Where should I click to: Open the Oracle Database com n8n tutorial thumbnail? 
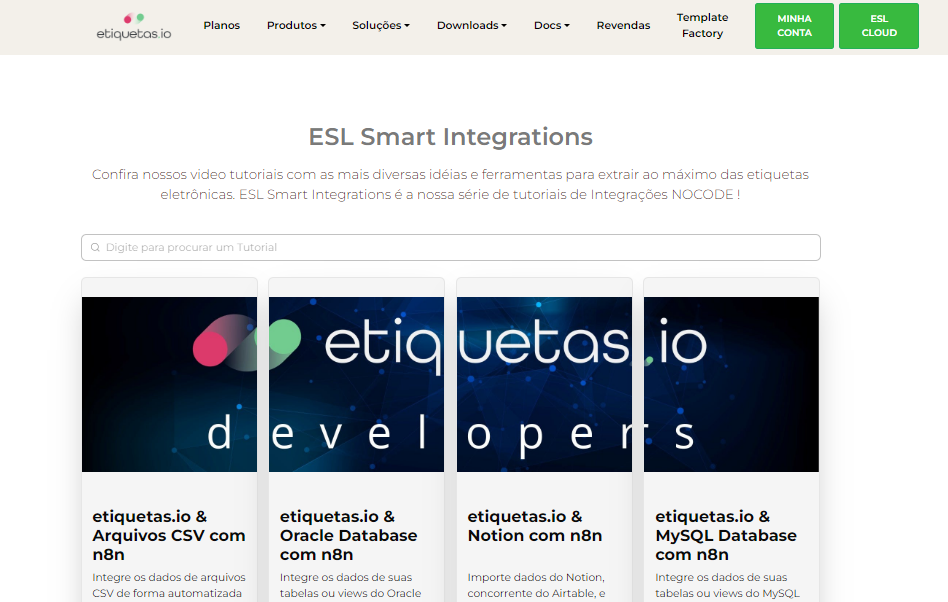[x=356, y=384]
